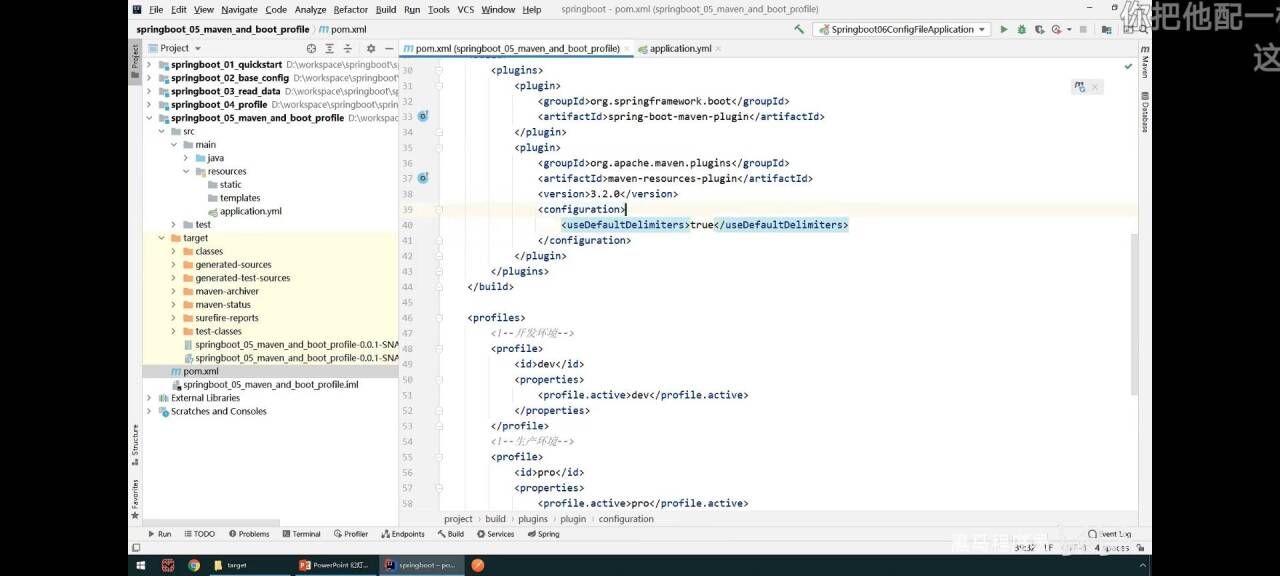
Task: Click the 4 spaces indent indicator
Action: 1112,548
